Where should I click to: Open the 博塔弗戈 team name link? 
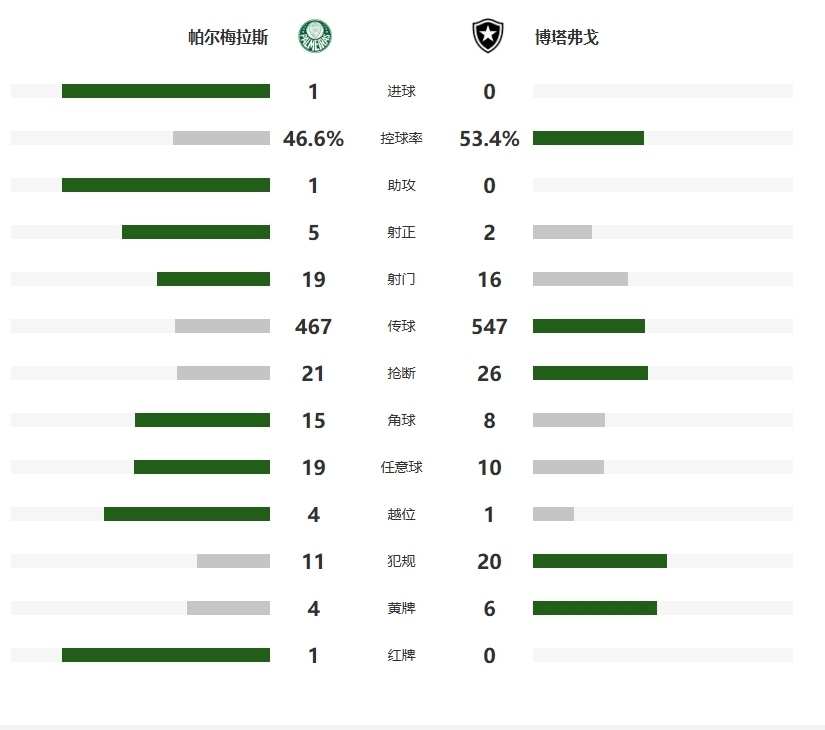pos(567,37)
